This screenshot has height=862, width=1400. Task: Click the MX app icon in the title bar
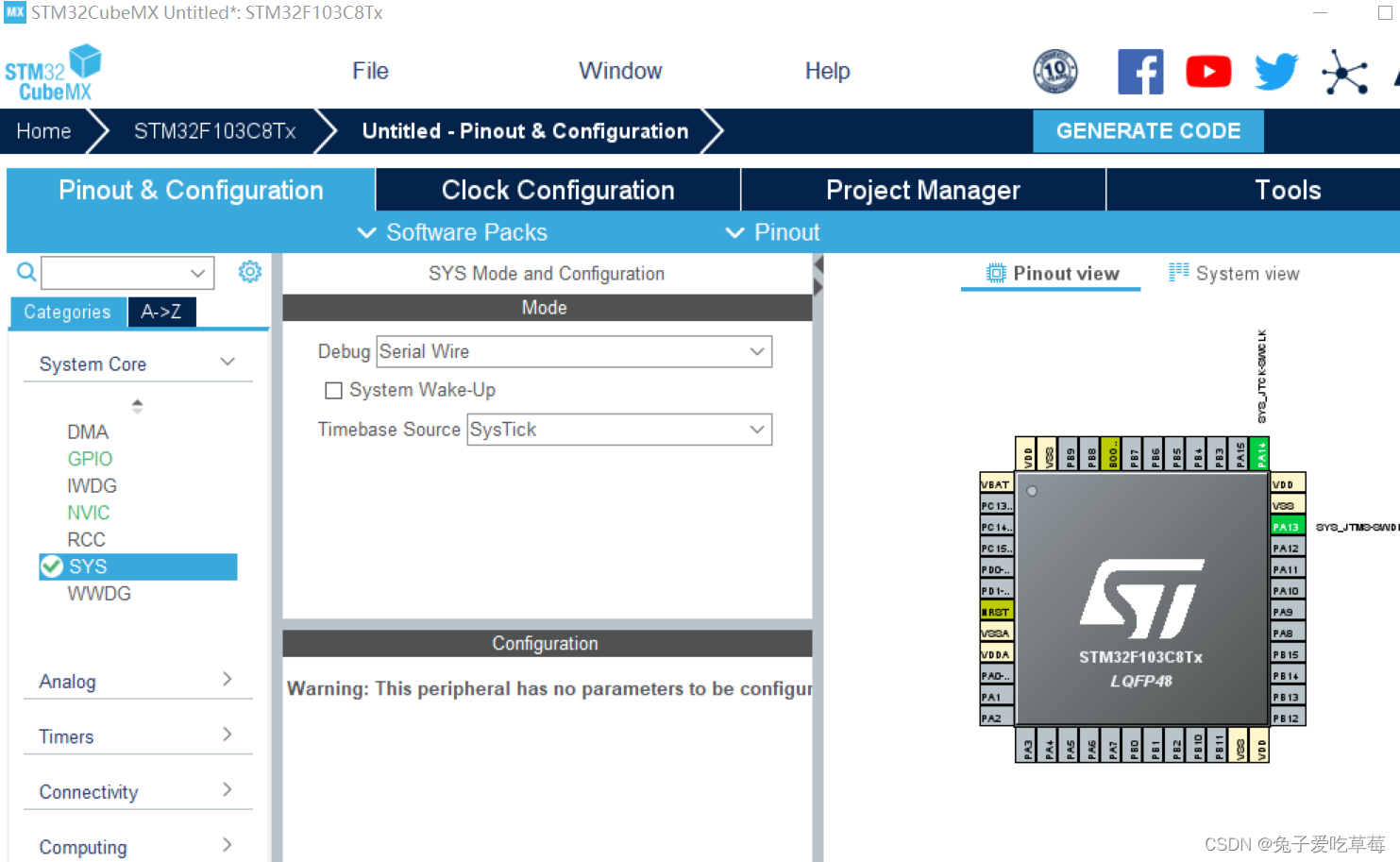point(15,12)
